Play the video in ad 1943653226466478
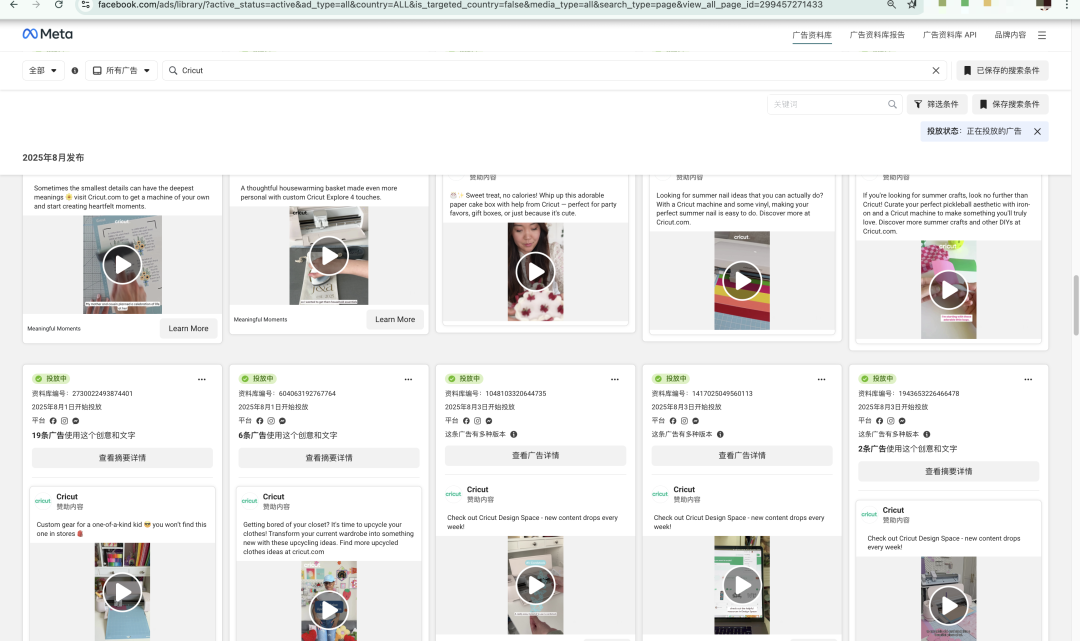1080x641 pixels. tap(949, 606)
